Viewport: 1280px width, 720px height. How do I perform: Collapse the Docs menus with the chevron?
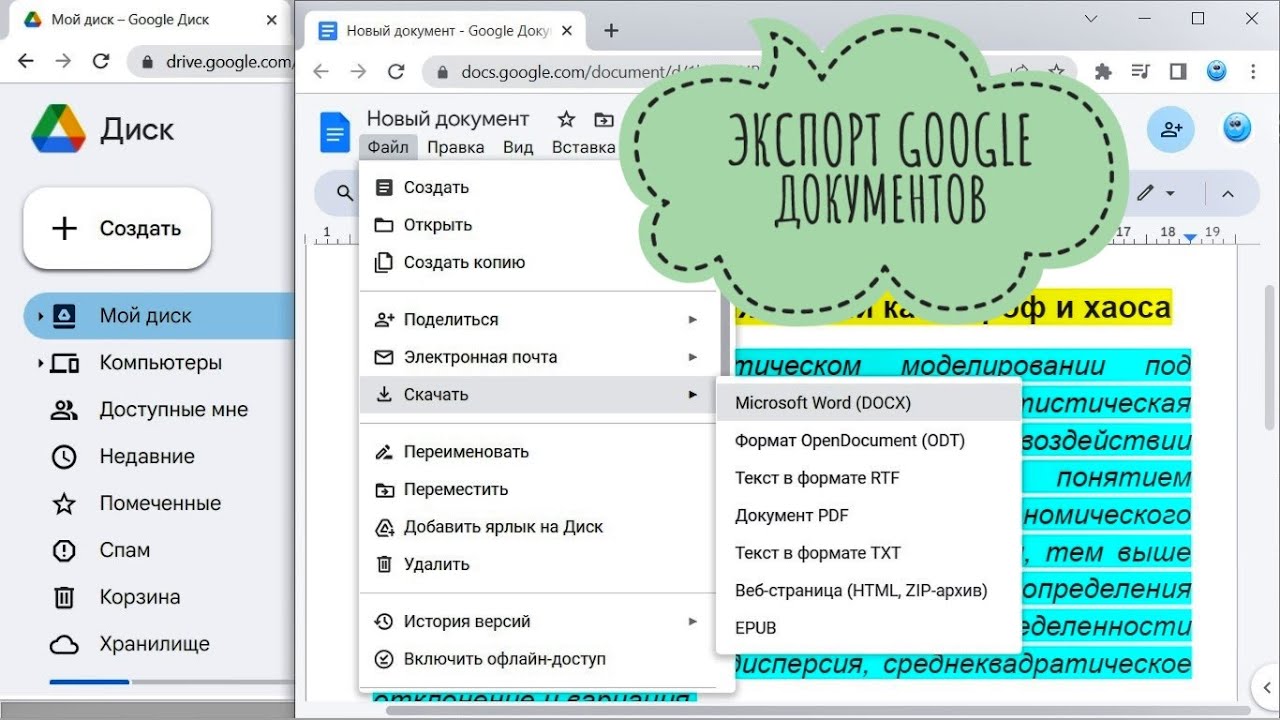point(1228,194)
